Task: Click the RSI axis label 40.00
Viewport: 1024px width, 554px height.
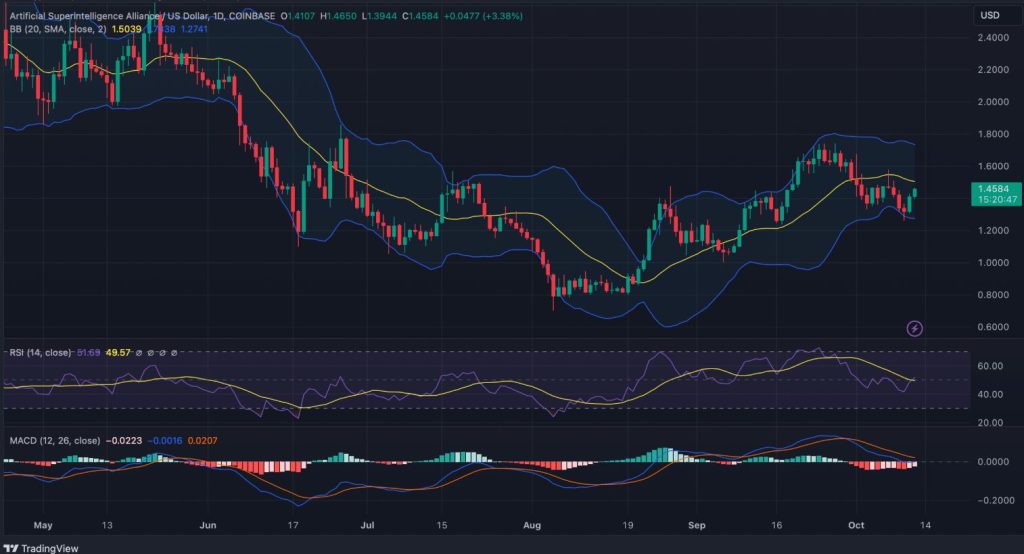Action: tap(990, 394)
